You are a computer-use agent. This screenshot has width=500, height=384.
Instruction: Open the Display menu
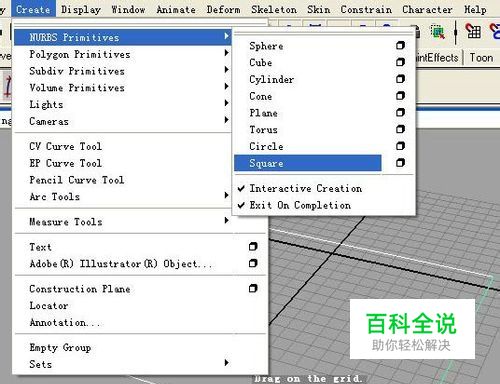click(x=81, y=9)
